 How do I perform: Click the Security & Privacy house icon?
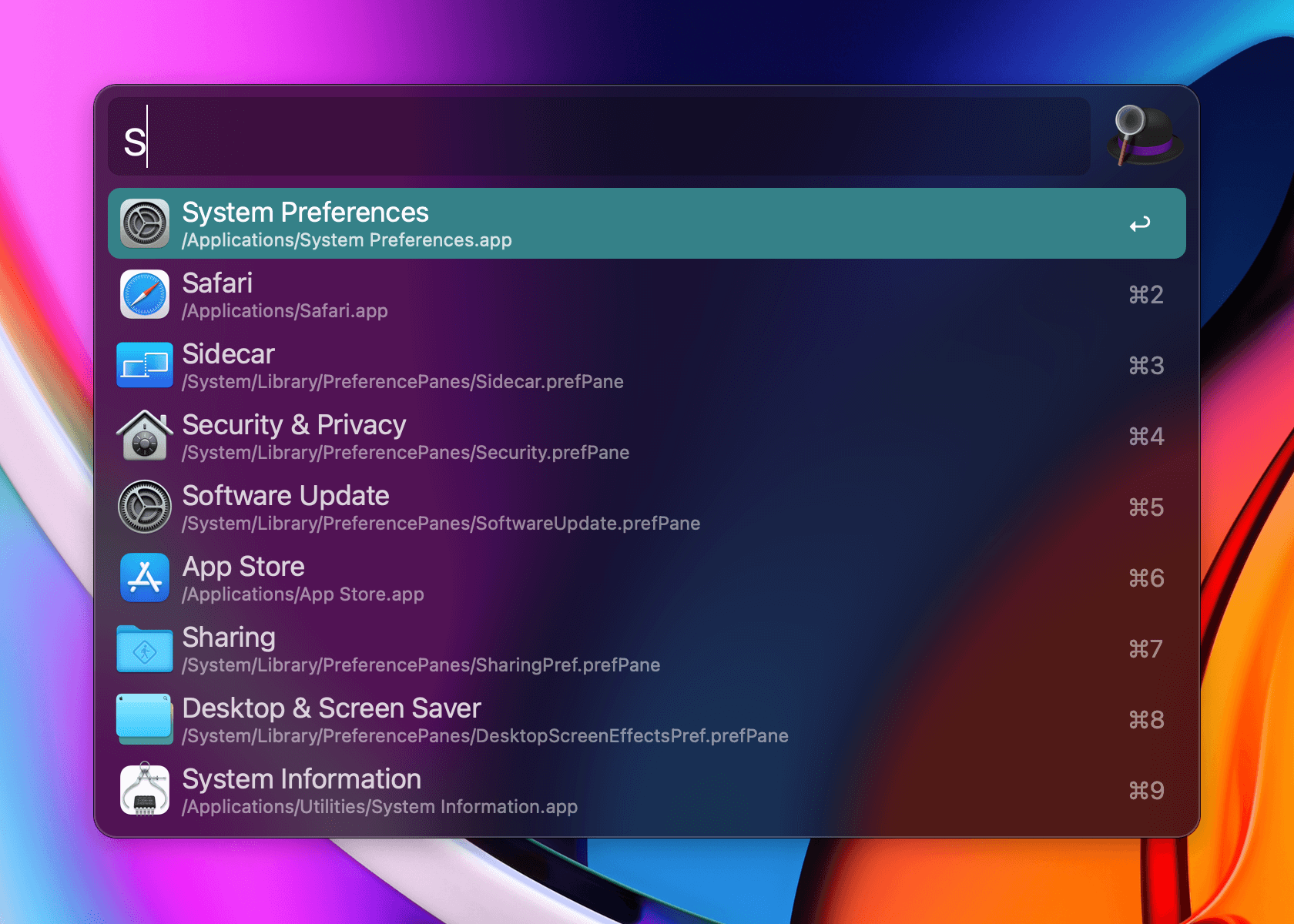click(x=144, y=436)
